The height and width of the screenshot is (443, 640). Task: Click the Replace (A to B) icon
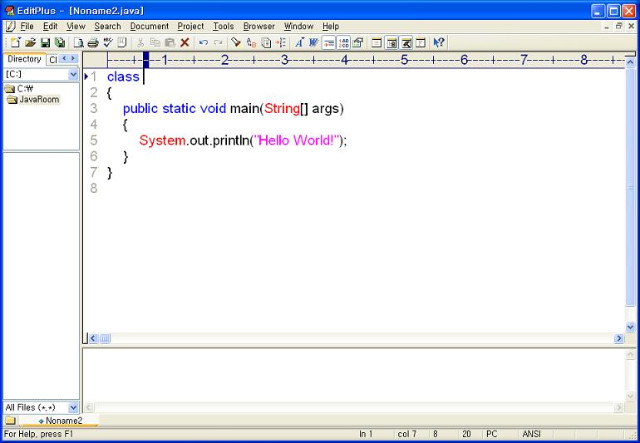(251, 42)
